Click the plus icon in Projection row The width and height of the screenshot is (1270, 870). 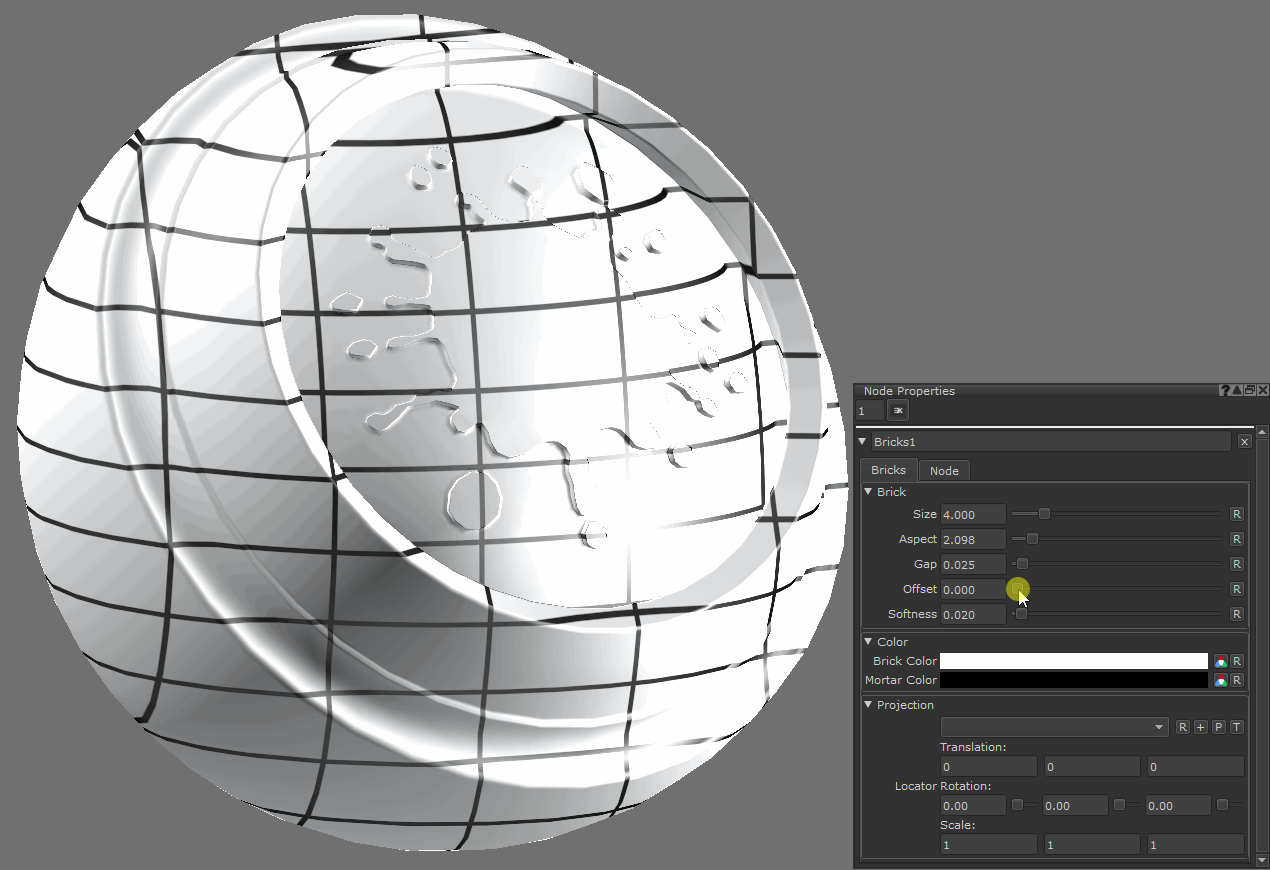tap(1200, 727)
